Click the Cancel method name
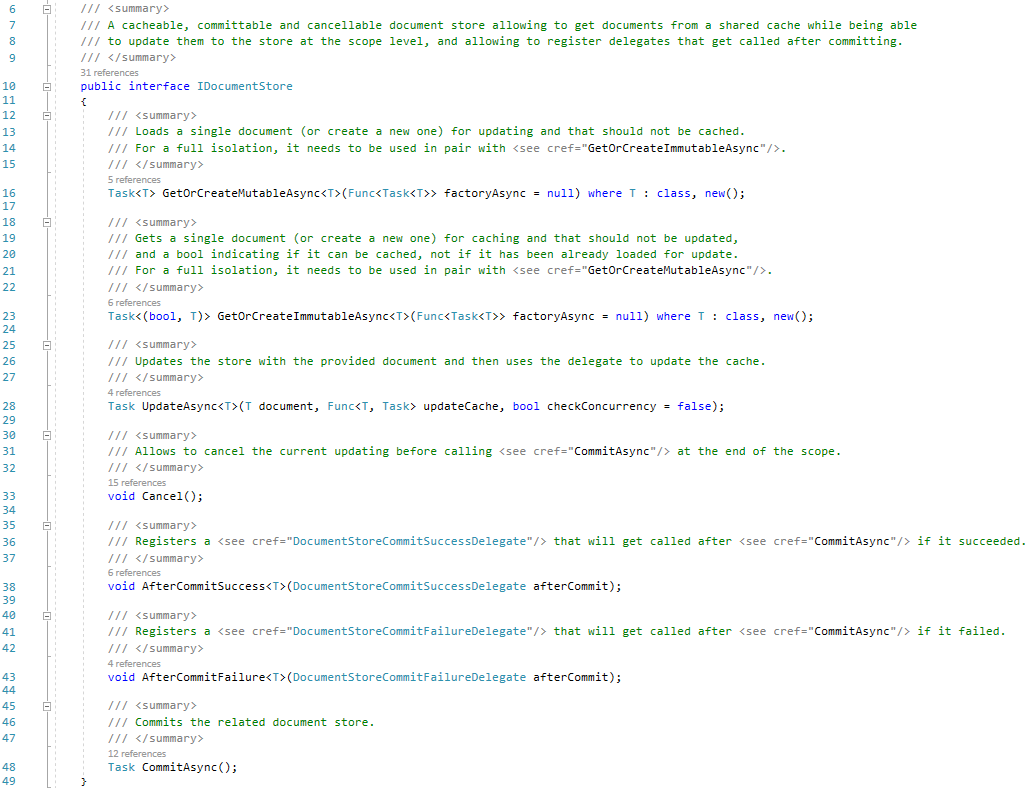 coord(163,496)
